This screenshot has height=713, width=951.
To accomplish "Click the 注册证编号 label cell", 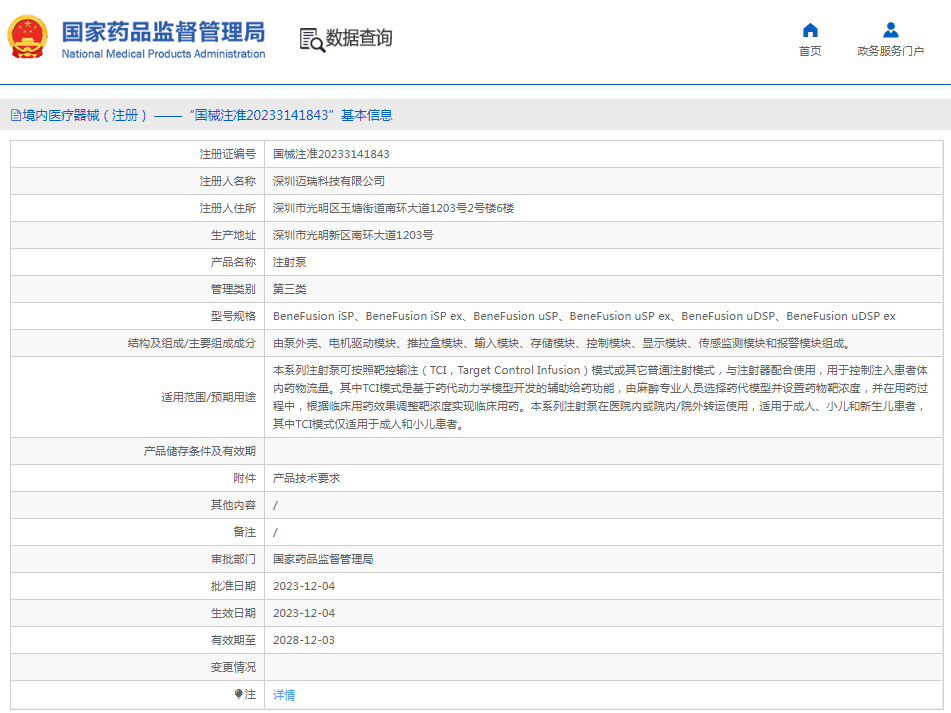I will click(138, 154).
